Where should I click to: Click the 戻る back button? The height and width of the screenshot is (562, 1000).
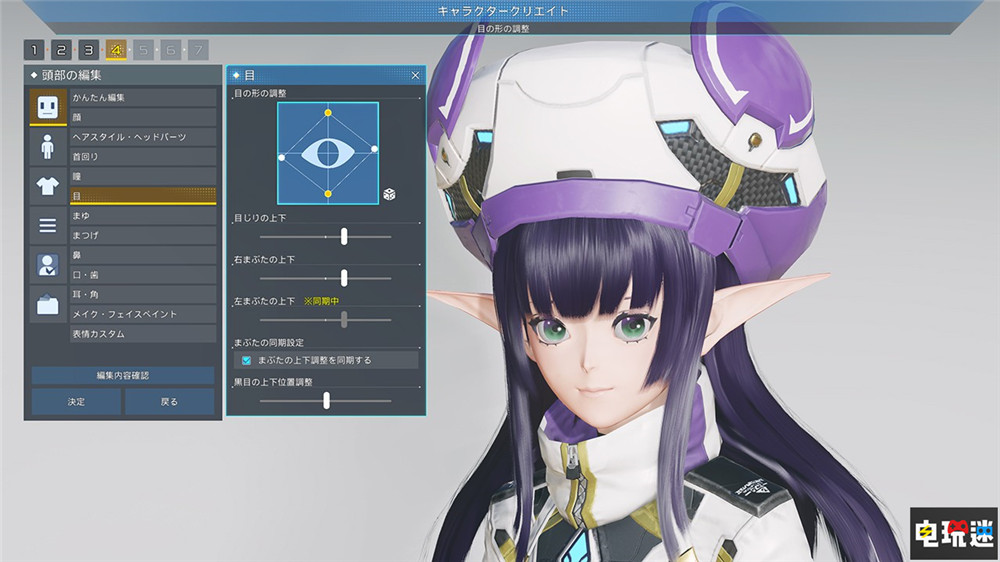tap(170, 402)
